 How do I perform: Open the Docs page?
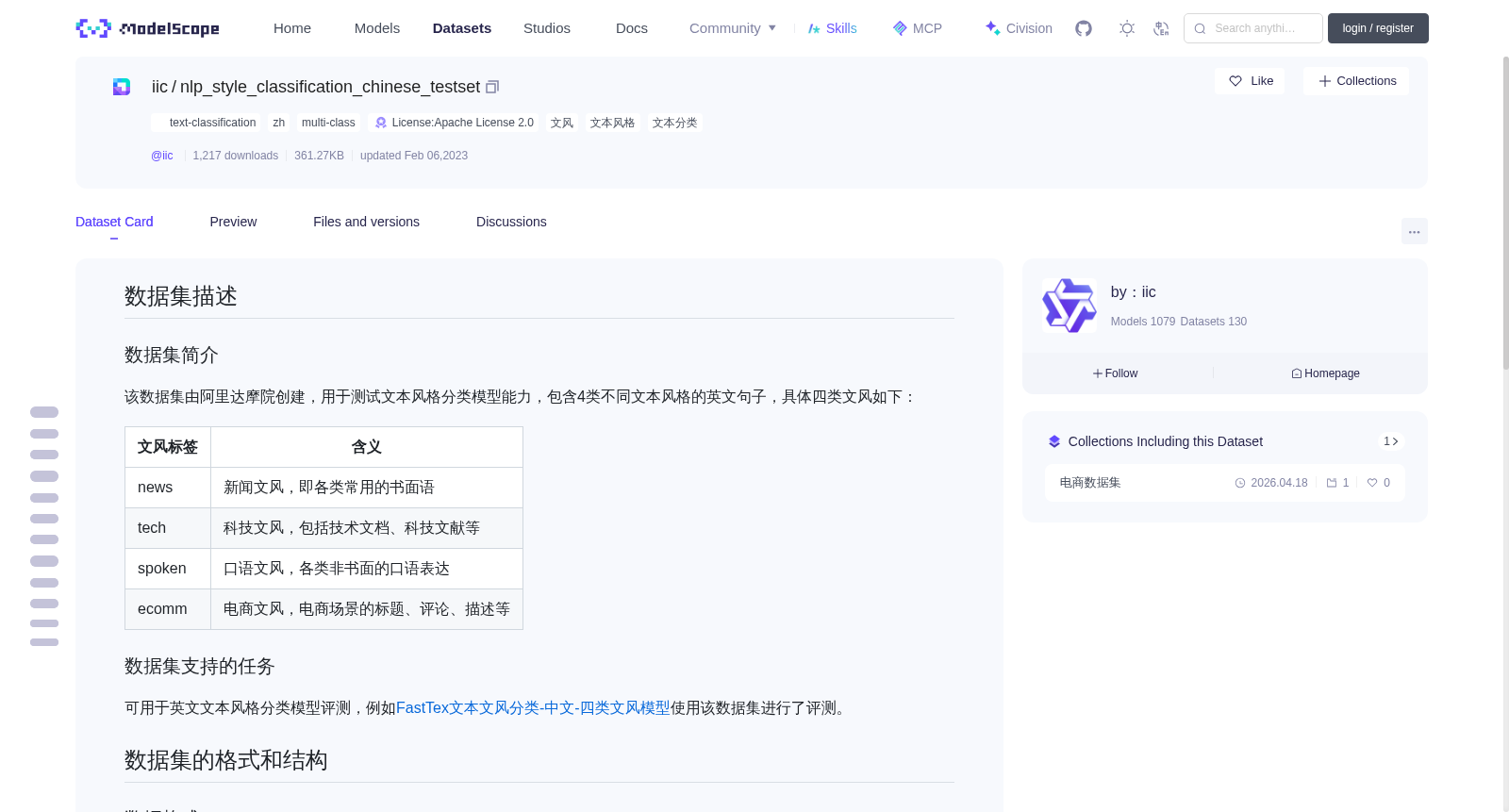(x=632, y=28)
